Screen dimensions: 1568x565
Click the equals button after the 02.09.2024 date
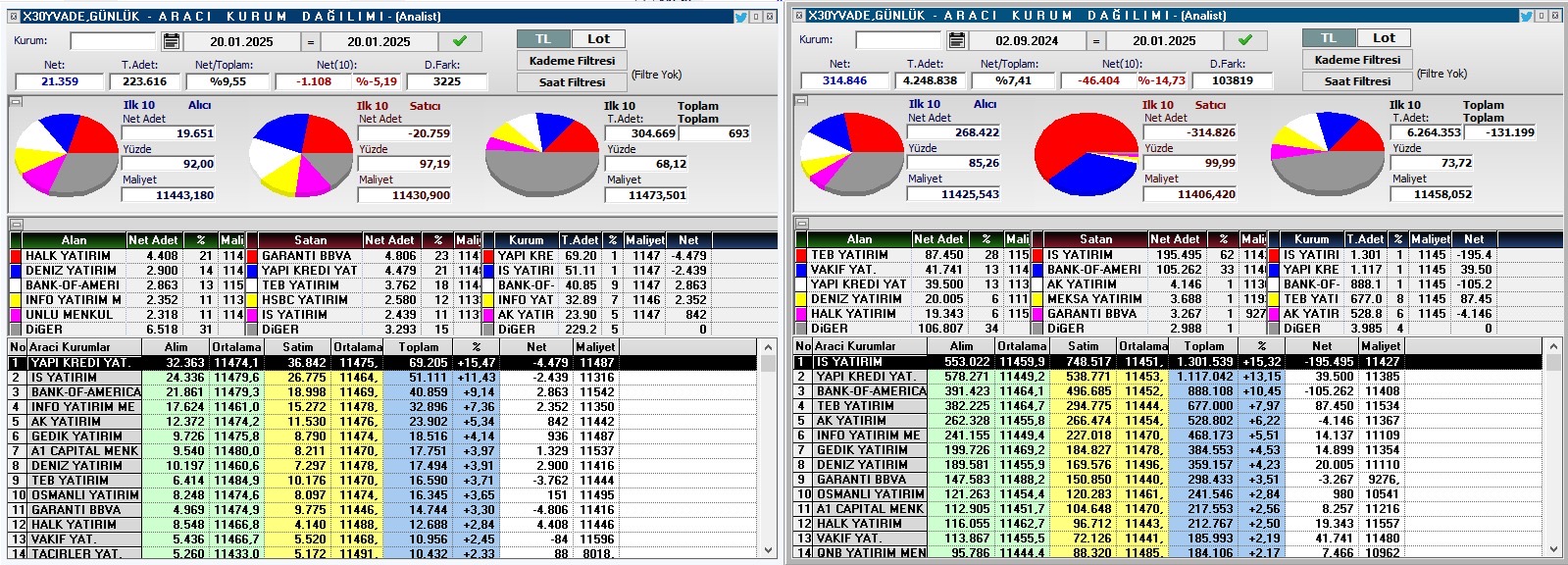point(1096,40)
